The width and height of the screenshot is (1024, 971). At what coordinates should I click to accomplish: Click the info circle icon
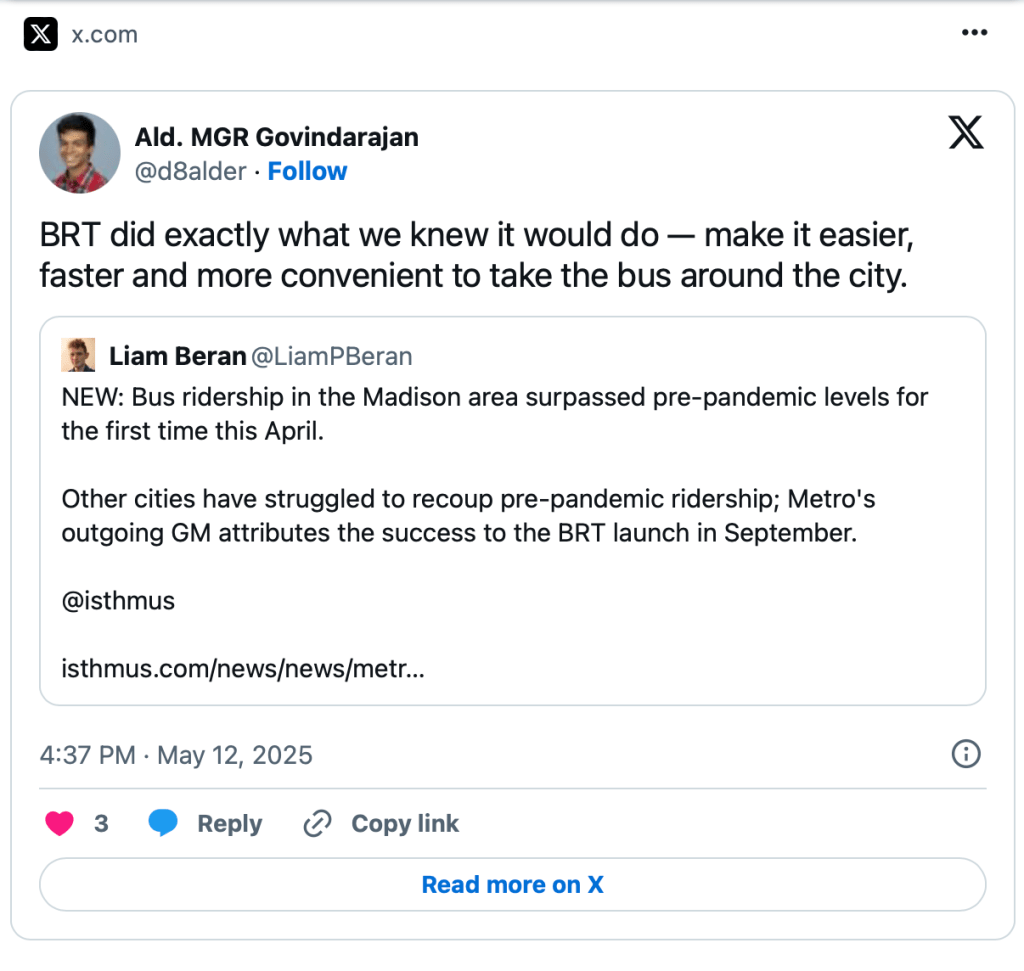[x=965, y=755]
